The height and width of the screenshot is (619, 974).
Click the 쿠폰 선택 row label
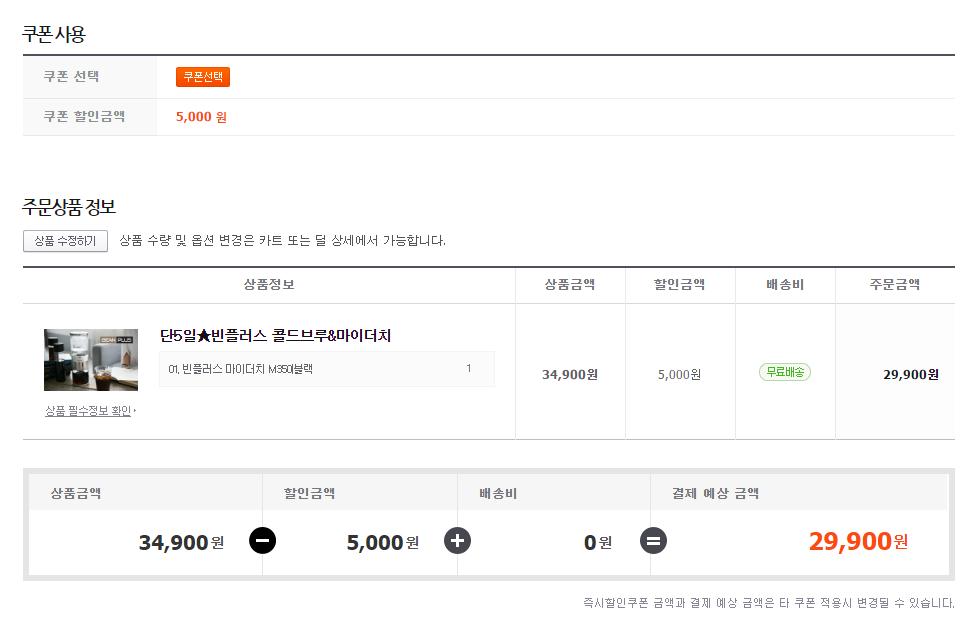pos(71,77)
